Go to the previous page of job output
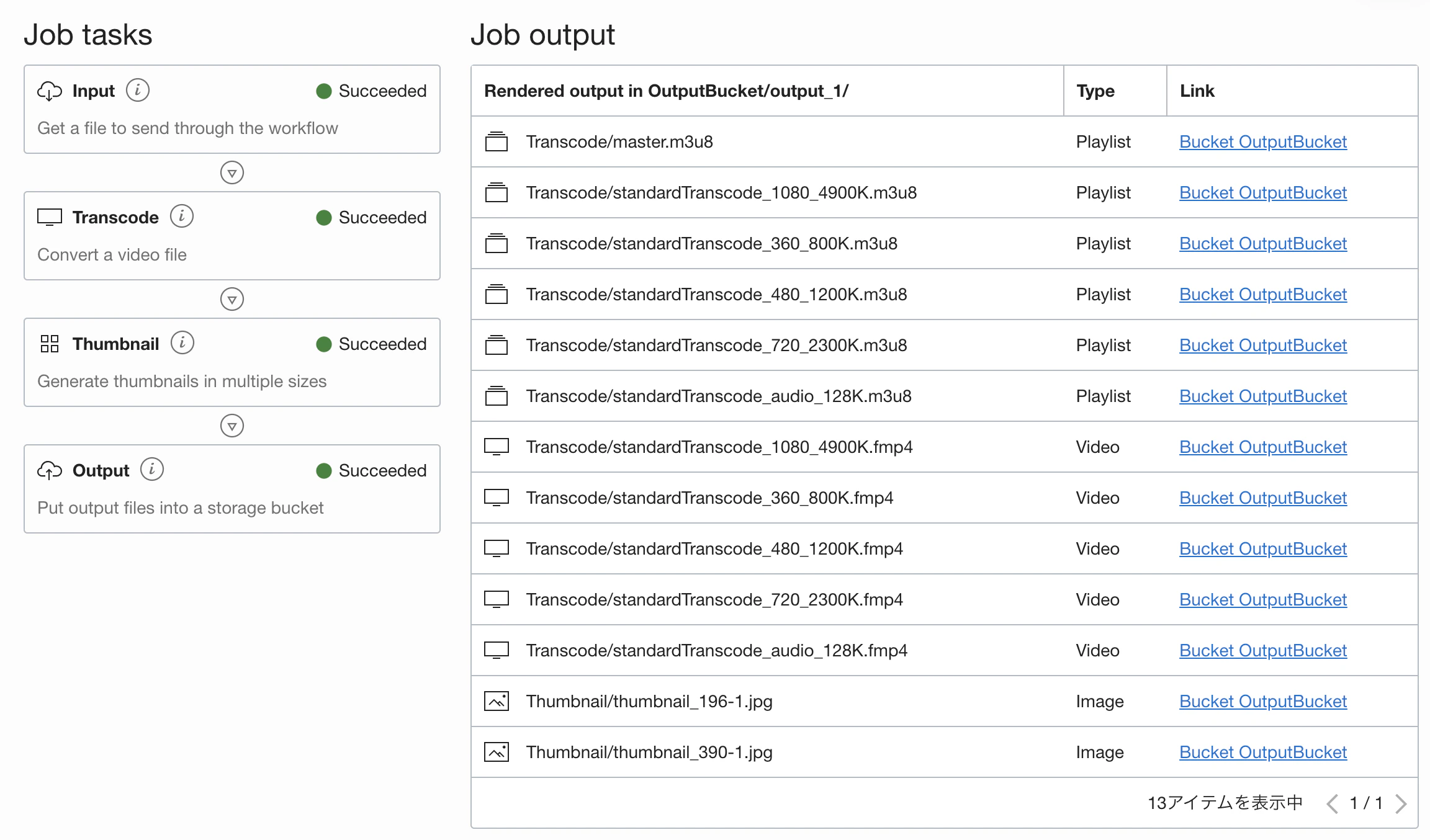The image size is (1430, 840). [x=1332, y=803]
